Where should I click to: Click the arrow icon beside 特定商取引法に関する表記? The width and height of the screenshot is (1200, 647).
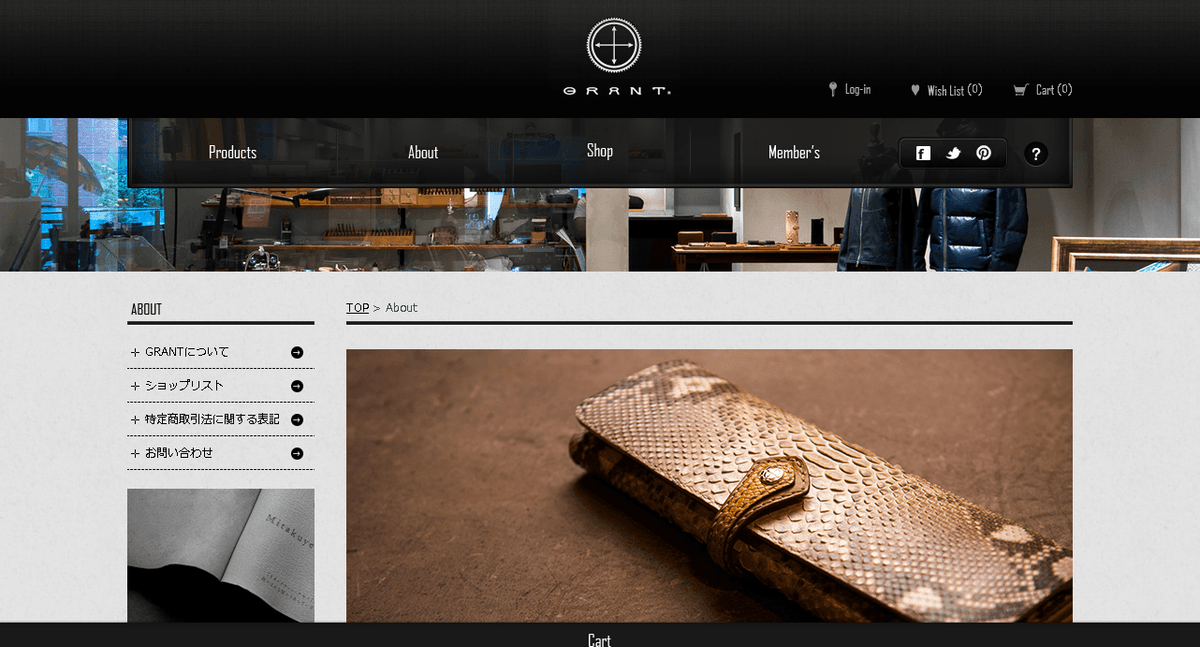click(x=297, y=420)
